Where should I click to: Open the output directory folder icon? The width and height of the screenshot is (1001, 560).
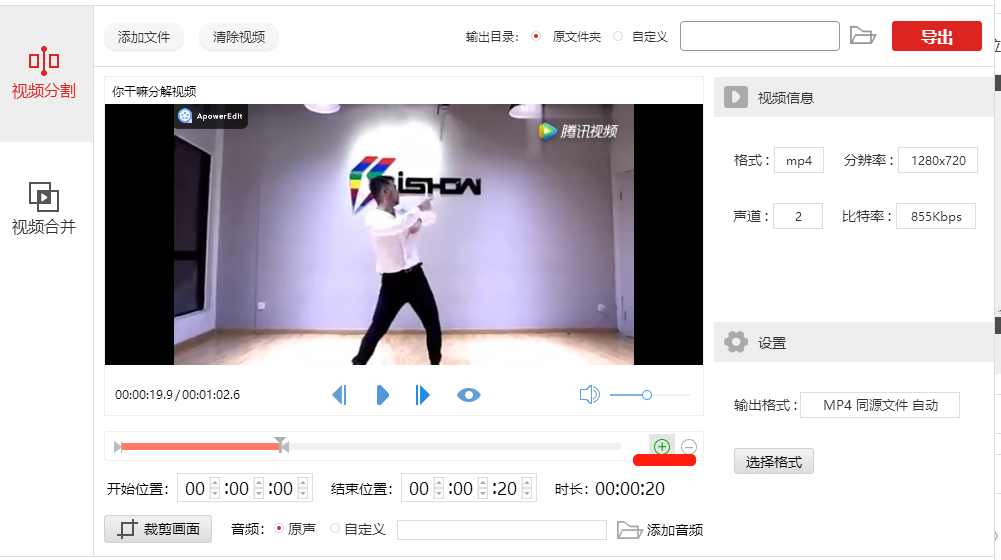pos(862,36)
